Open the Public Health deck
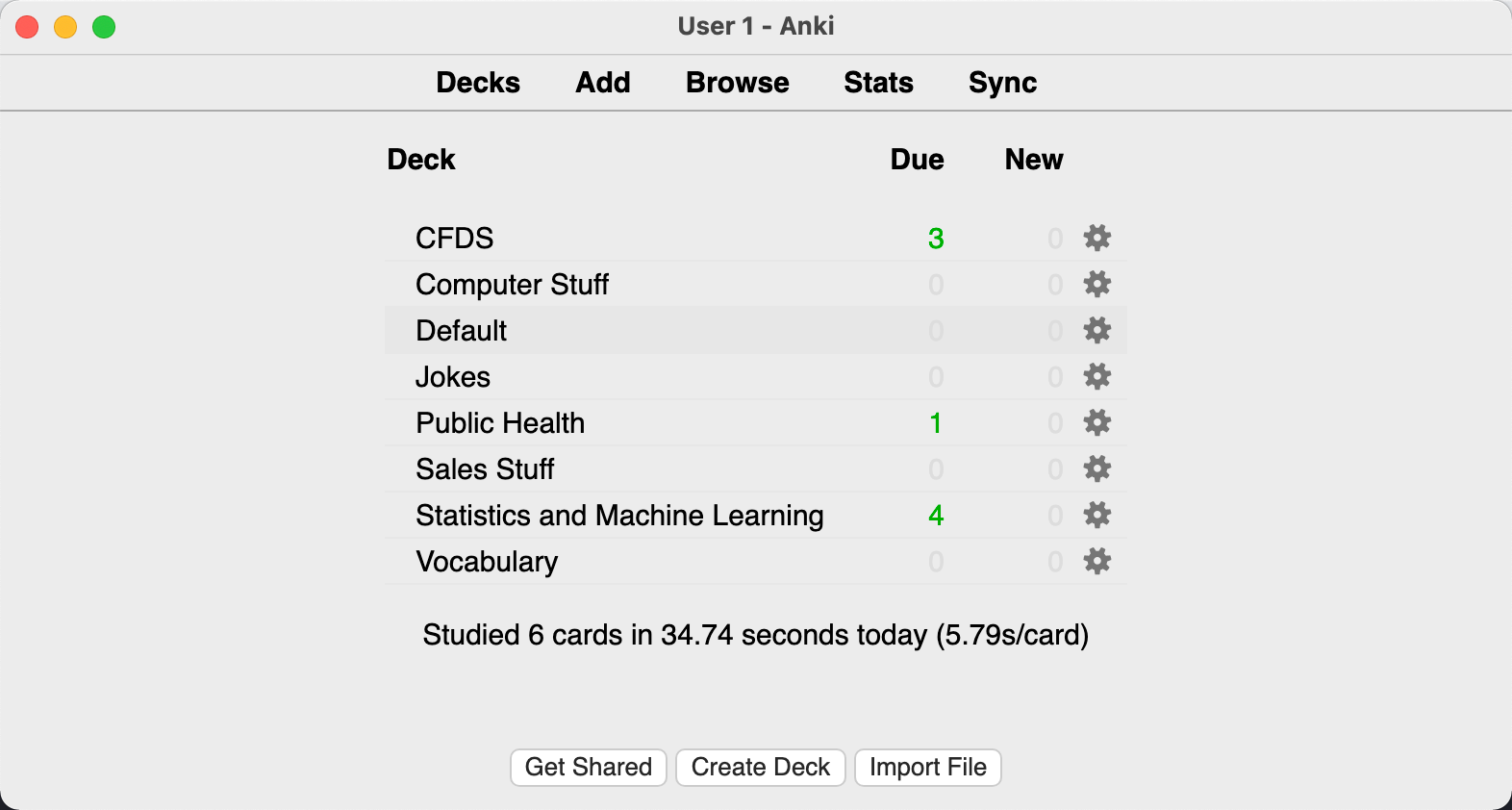Viewport: 1512px width, 810px height. (x=500, y=423)
